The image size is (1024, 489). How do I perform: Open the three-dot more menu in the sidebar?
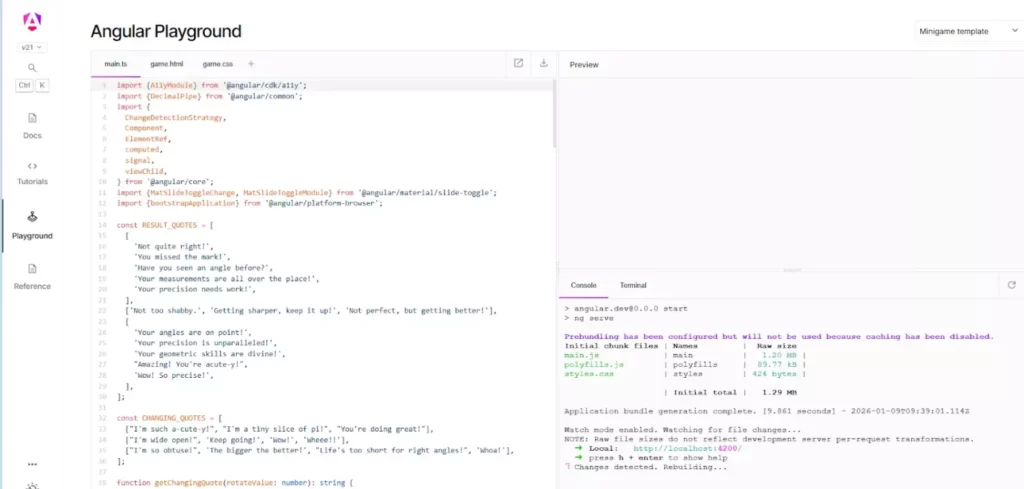click(x=32, y=464)
